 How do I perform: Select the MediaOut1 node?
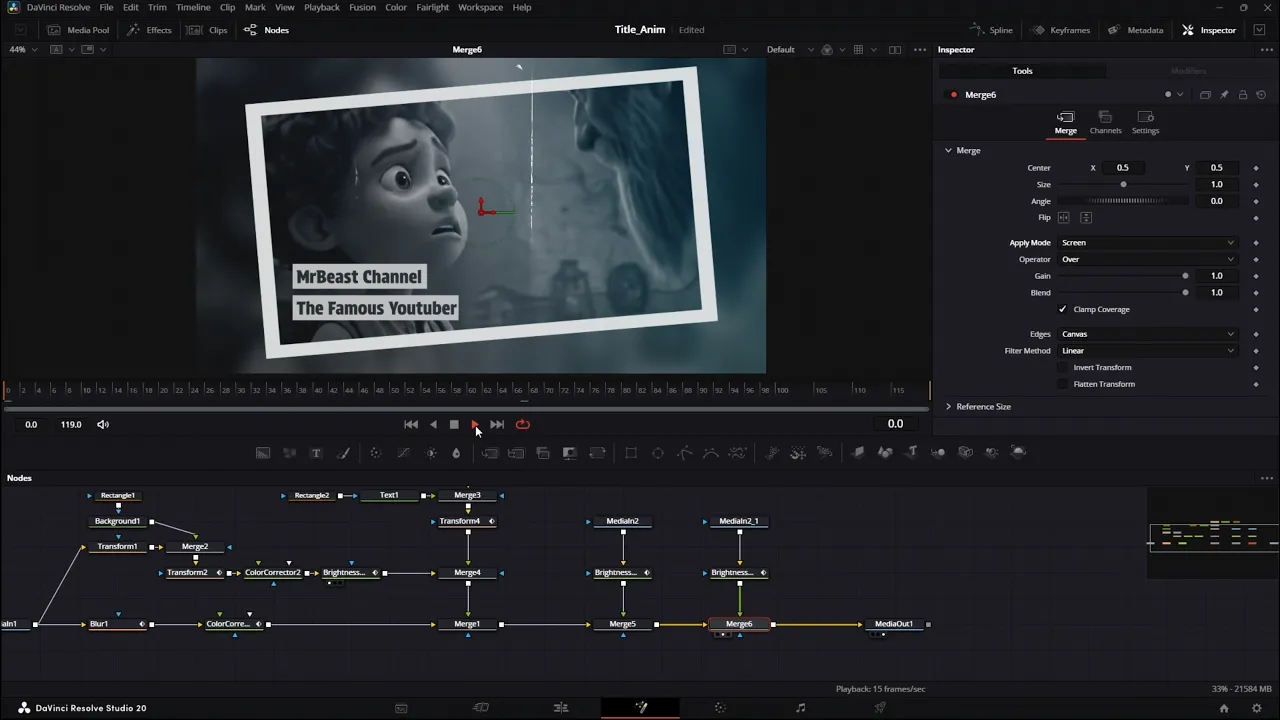[x=894, y=624]
